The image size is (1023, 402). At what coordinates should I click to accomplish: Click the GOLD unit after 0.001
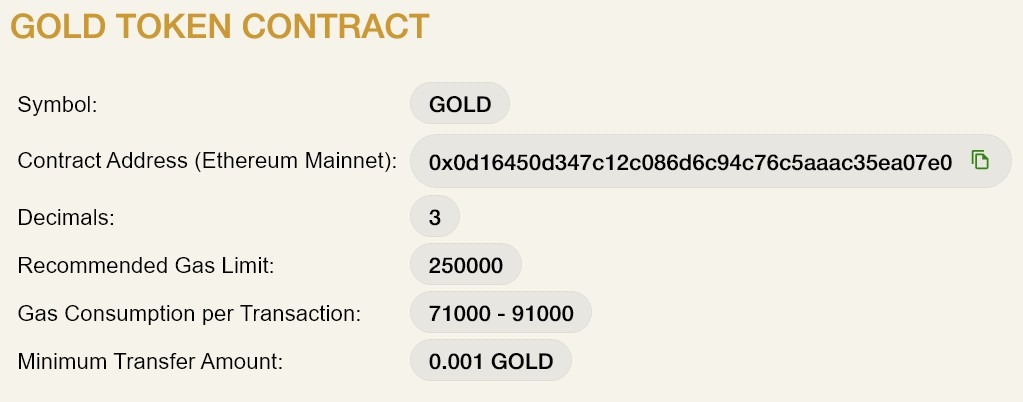pyautogui.click(x=522, y=362)
